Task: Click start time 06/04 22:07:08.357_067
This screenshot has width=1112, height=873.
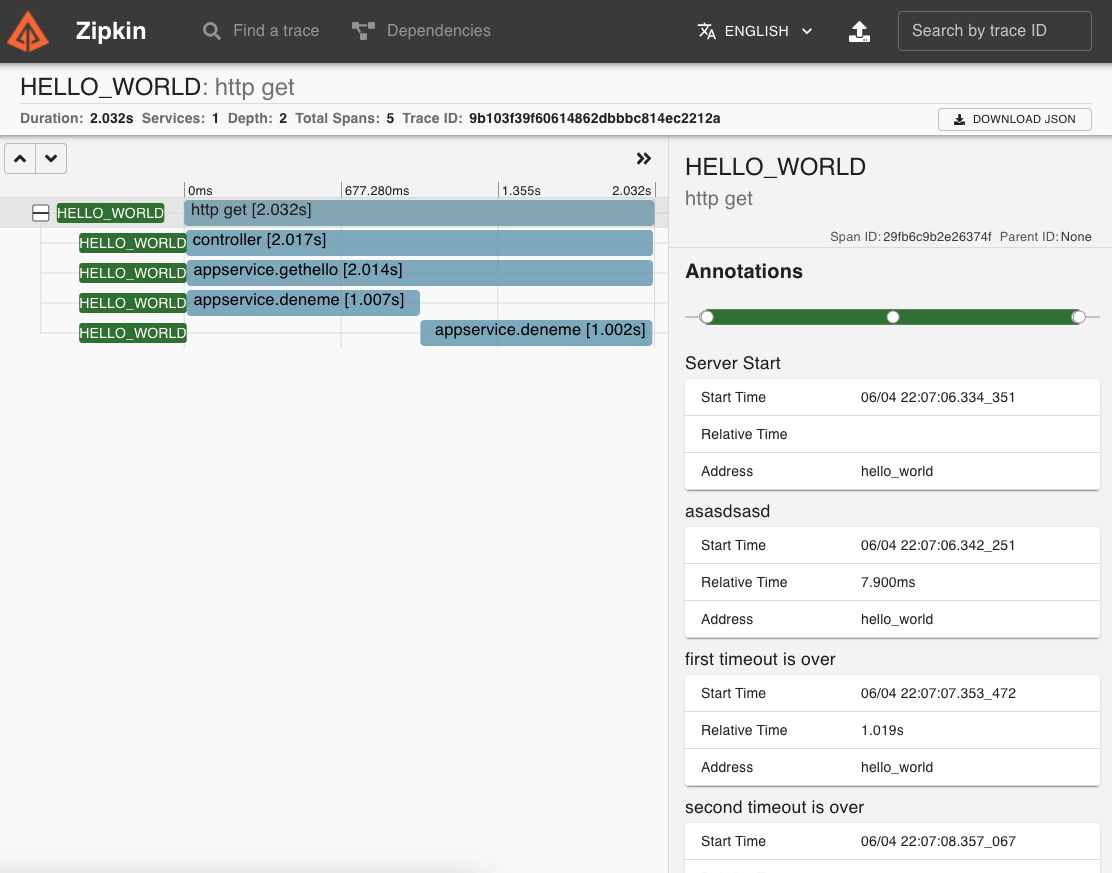Action: 938,842
